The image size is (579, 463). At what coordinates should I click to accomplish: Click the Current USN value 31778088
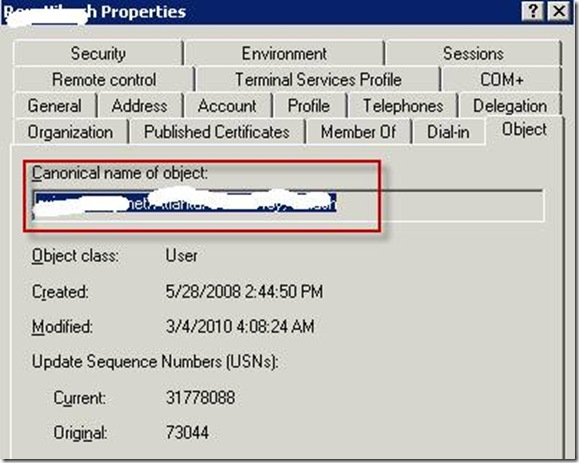(x=201, y=398)
